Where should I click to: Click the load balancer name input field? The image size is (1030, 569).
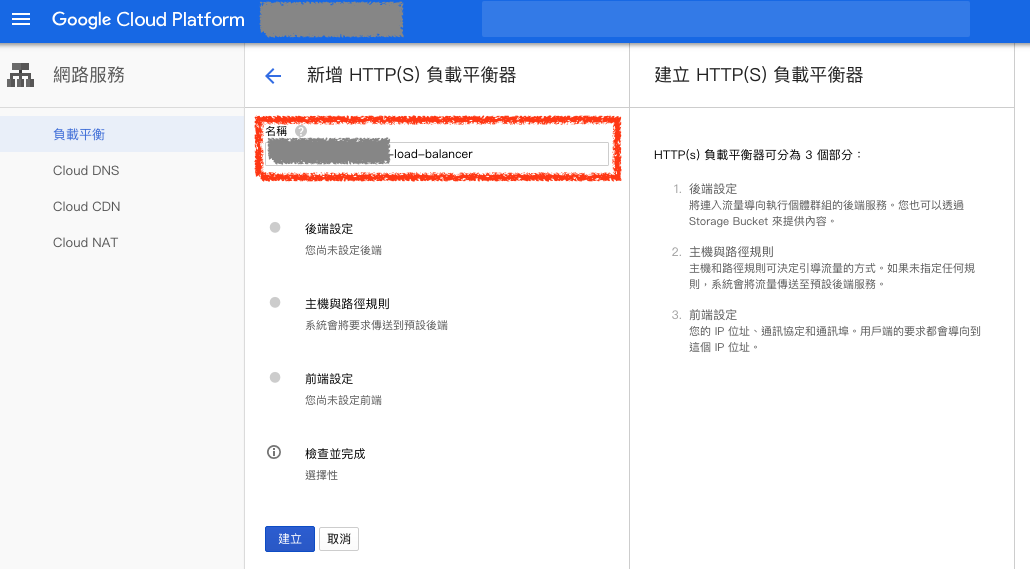click(500, 154)
